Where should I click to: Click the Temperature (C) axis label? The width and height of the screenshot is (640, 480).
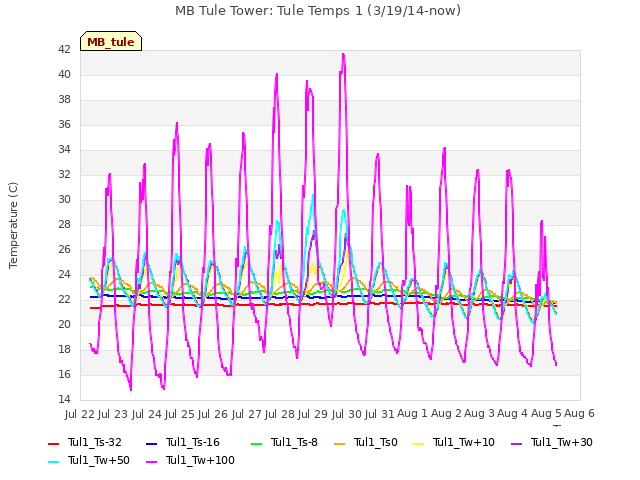click(13, 225)
